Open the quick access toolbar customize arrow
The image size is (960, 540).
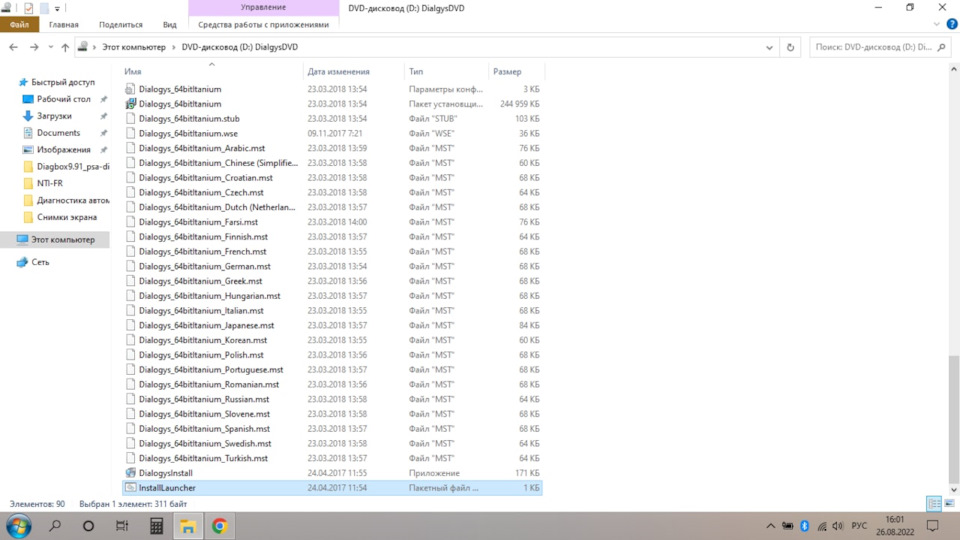click(x=57, y=9)
